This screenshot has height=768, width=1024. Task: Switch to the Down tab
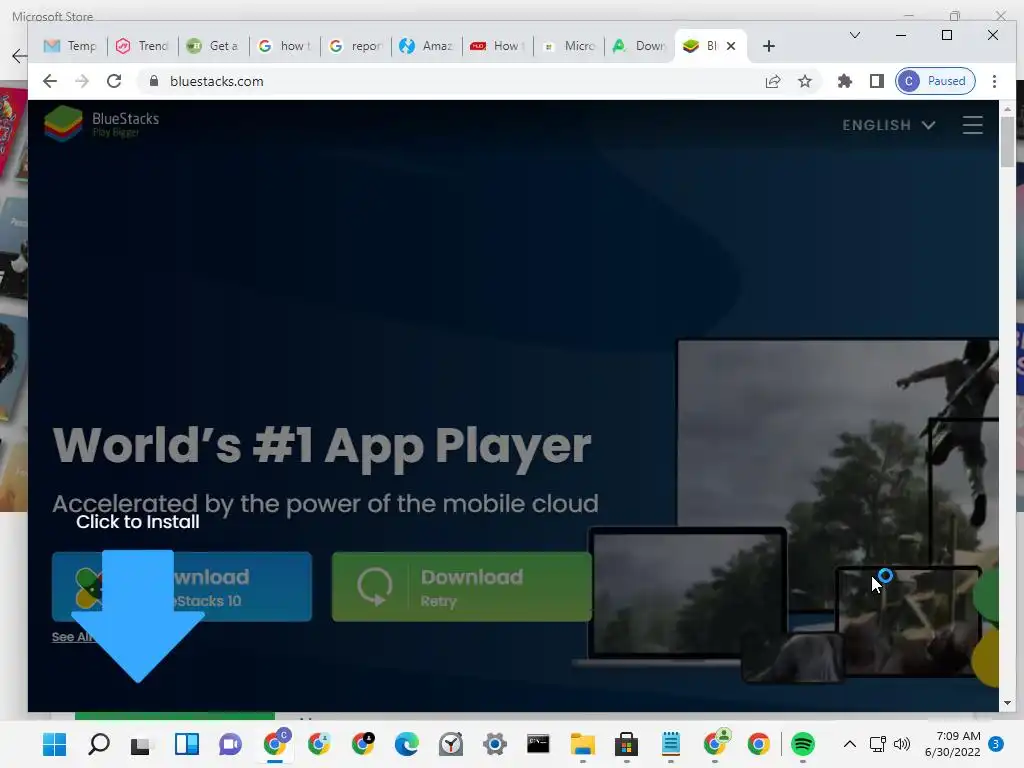(x=640, y=46)
